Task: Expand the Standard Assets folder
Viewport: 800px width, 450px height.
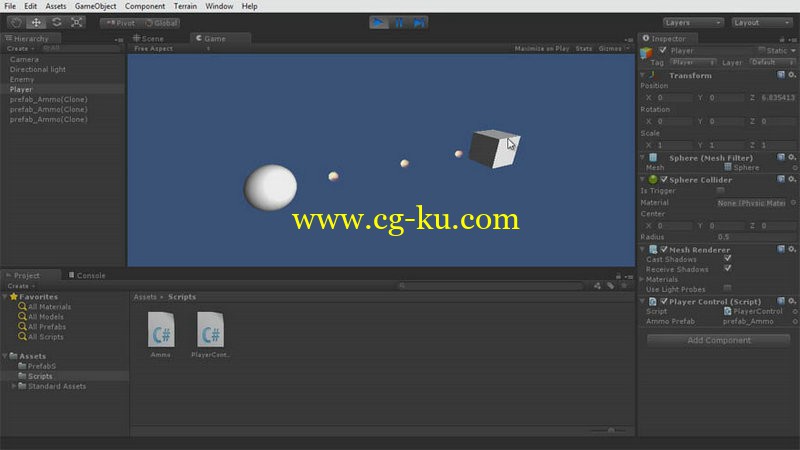Action: (x=13, y=386)
